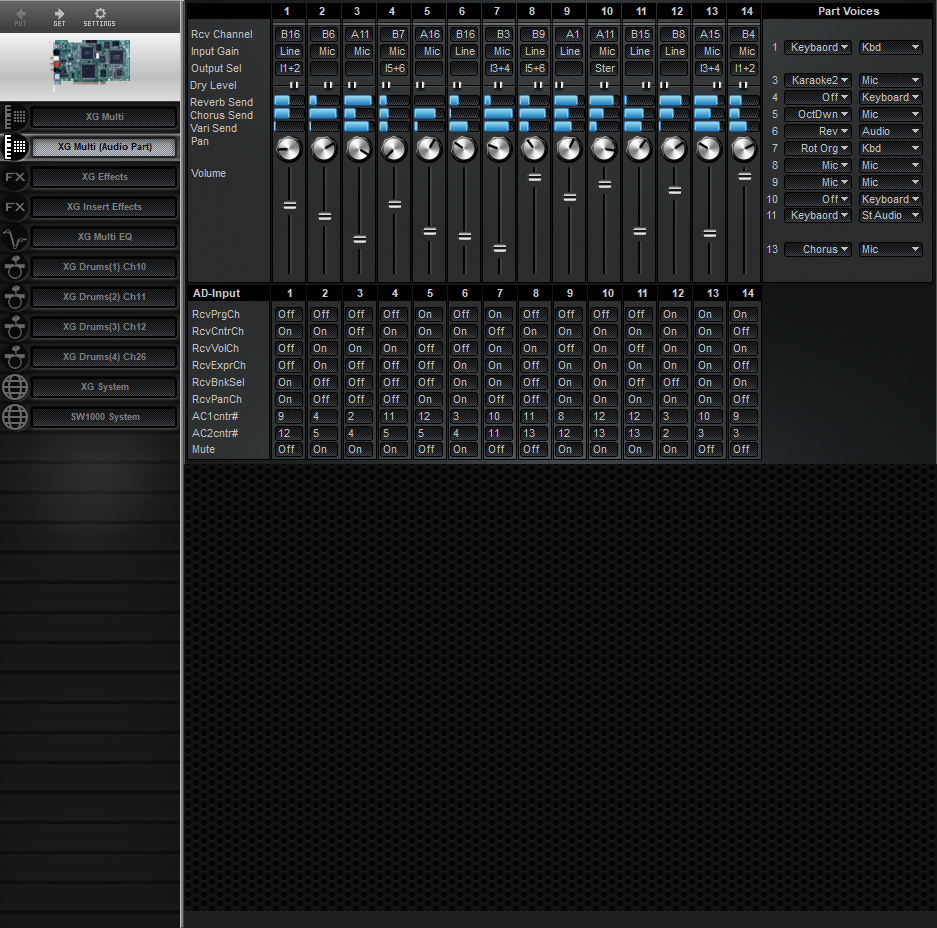Open the XG Multi EQ page

pos(105,237)
